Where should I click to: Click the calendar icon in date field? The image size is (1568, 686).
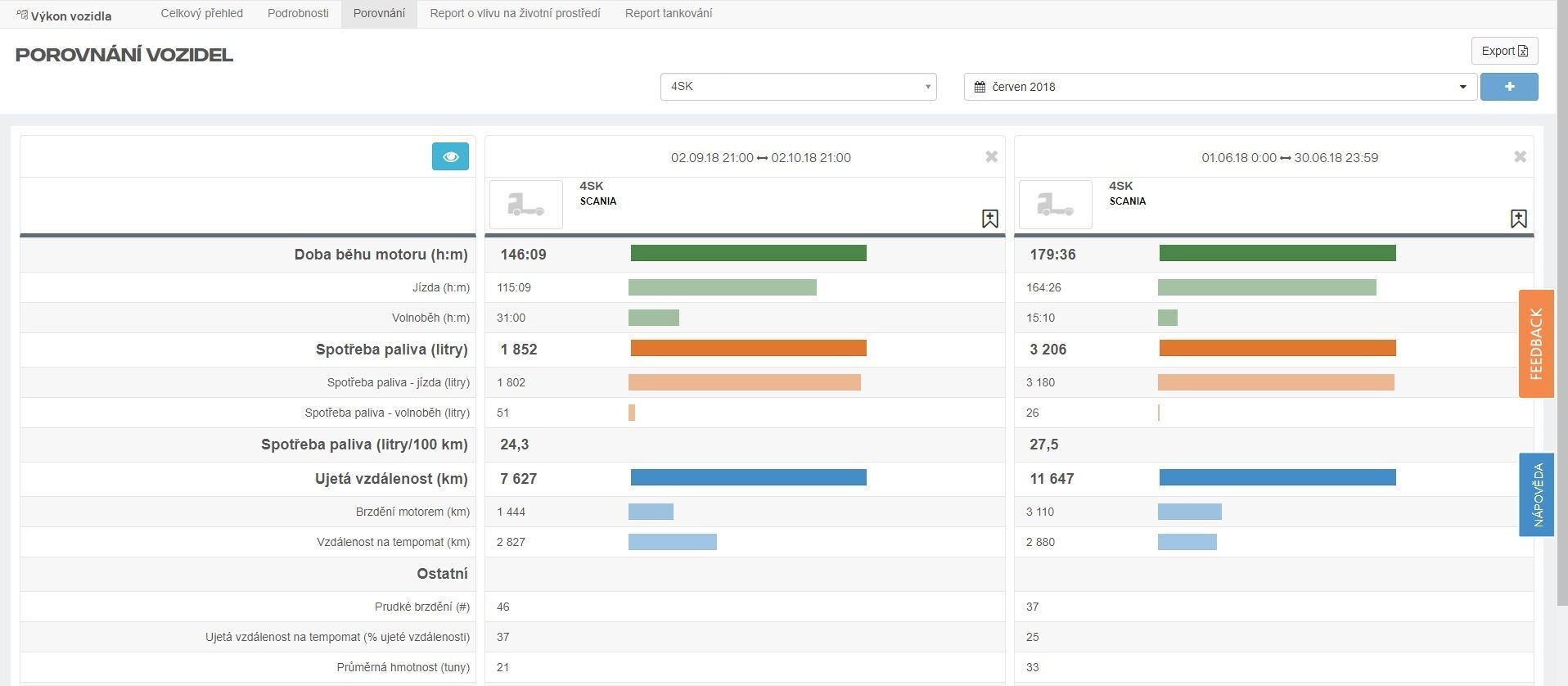click(980, 87)
